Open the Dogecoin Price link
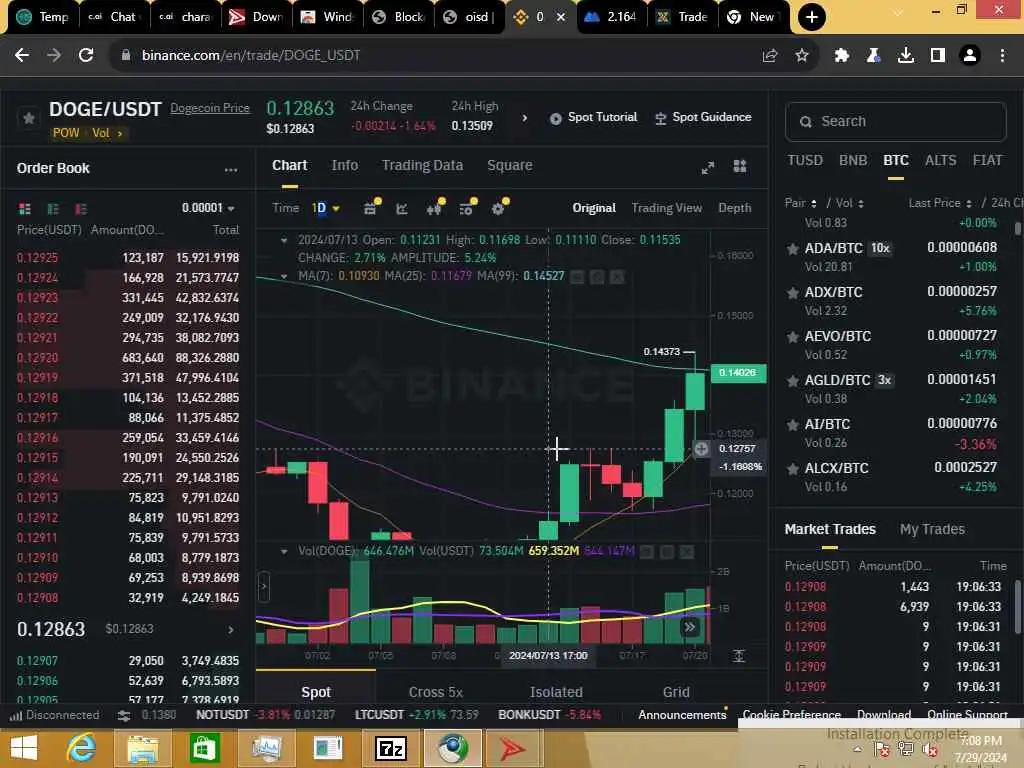This screenshot has width=1024, height=768. pyautogui.click(x=210, y=108)
